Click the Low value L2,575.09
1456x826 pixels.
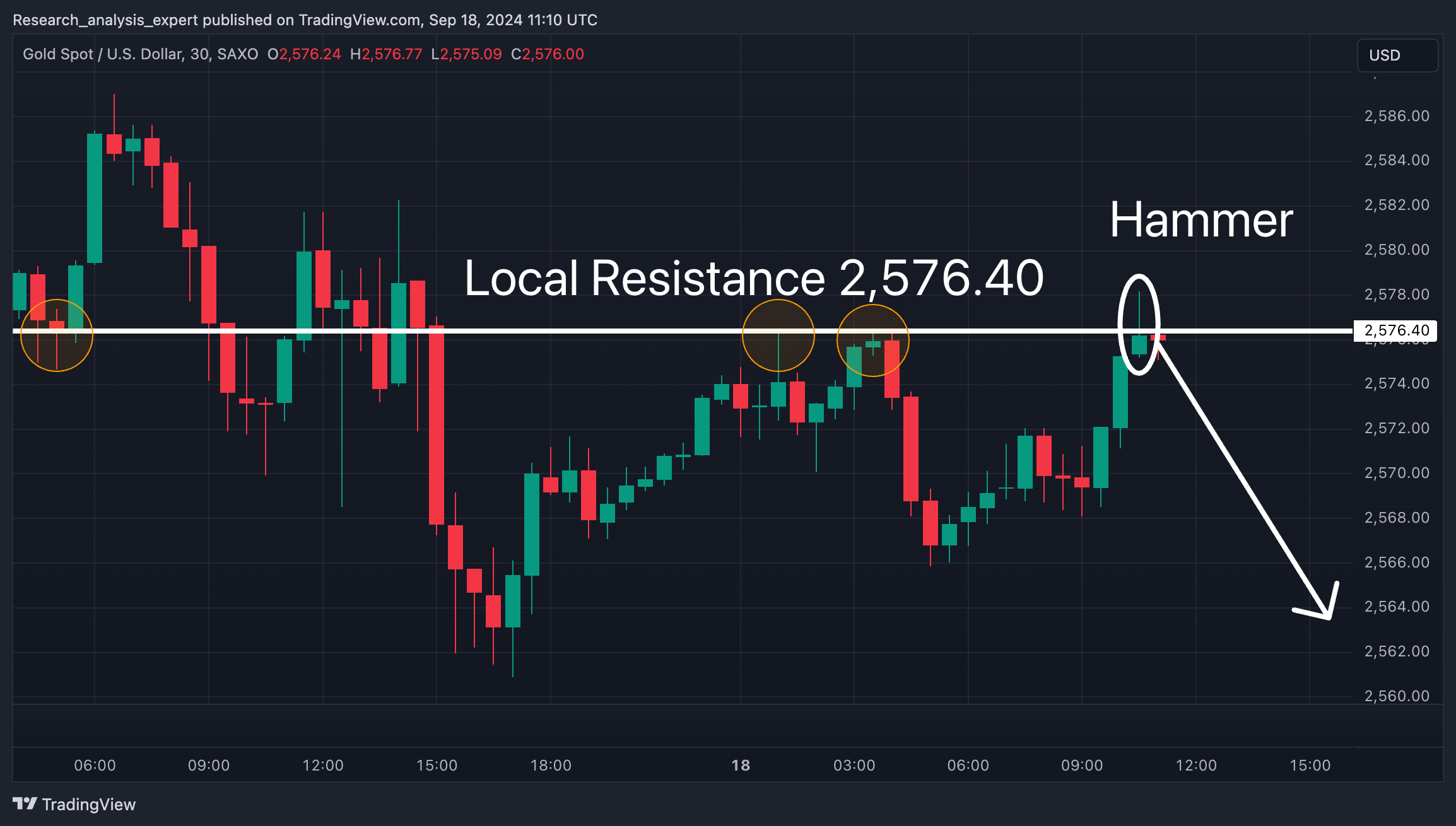[x=467, y=54]
